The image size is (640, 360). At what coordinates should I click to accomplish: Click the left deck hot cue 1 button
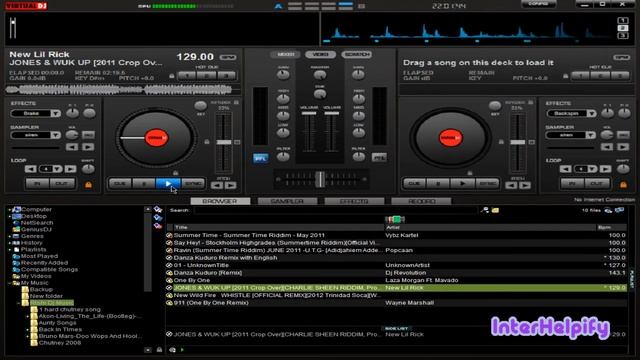click(x=187, y=76)
